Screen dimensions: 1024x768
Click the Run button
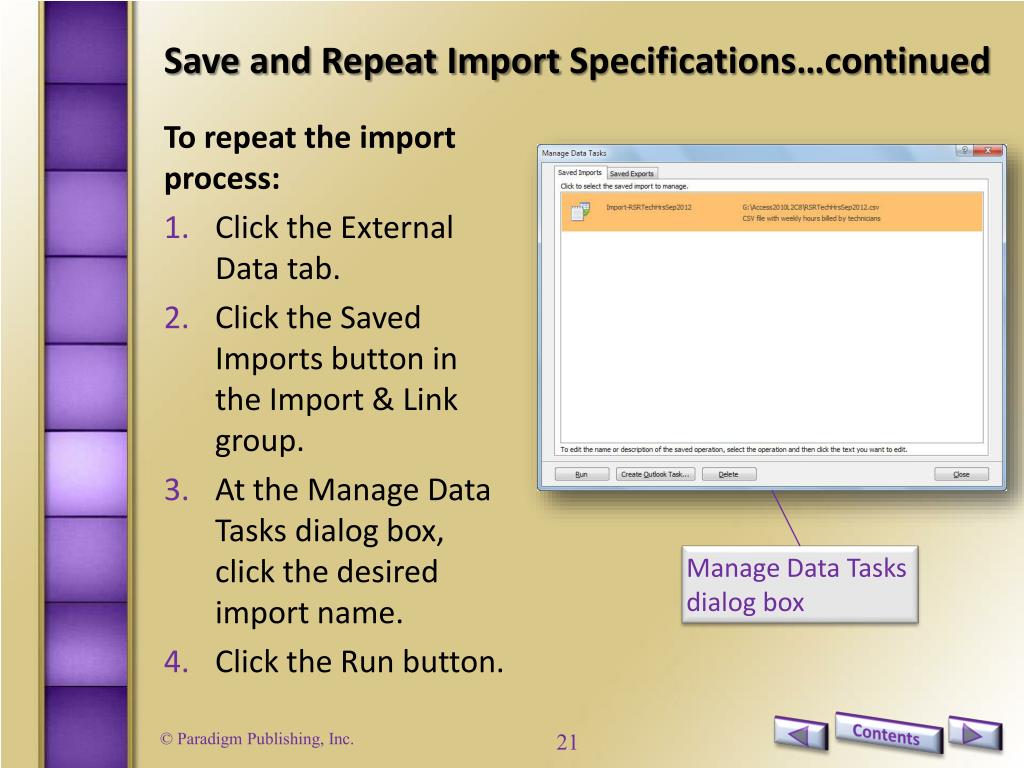pos(581,474)
